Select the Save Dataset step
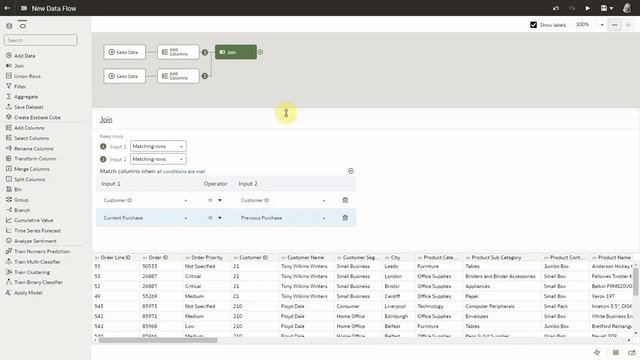The image size is (640, 360). pos(24,107)
